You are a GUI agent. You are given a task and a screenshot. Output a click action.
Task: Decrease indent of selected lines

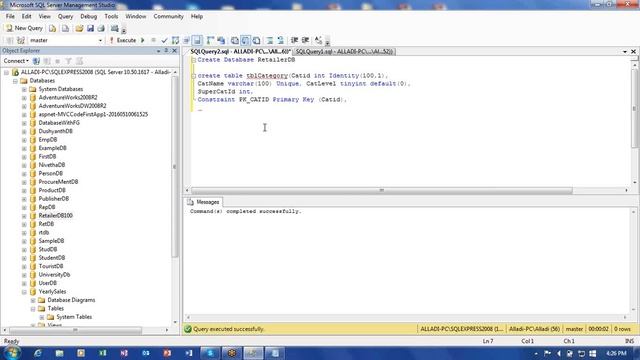[x=294, y=40]
